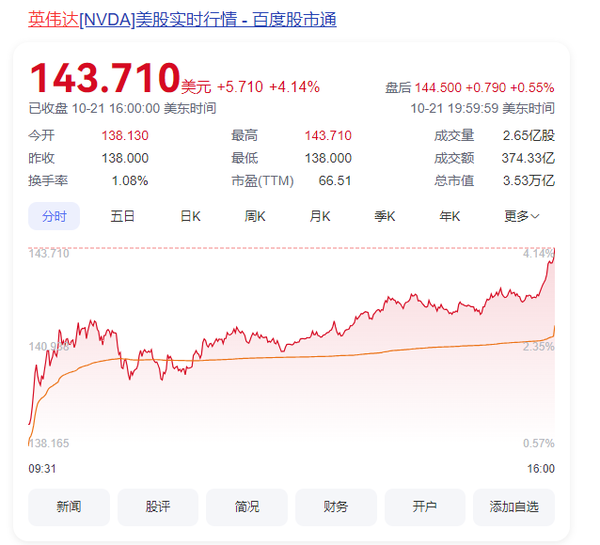The width and height of the screenshot is (600, 545).
Task: Switch to the 日K chart tab
Action: (x=190, y=216)
